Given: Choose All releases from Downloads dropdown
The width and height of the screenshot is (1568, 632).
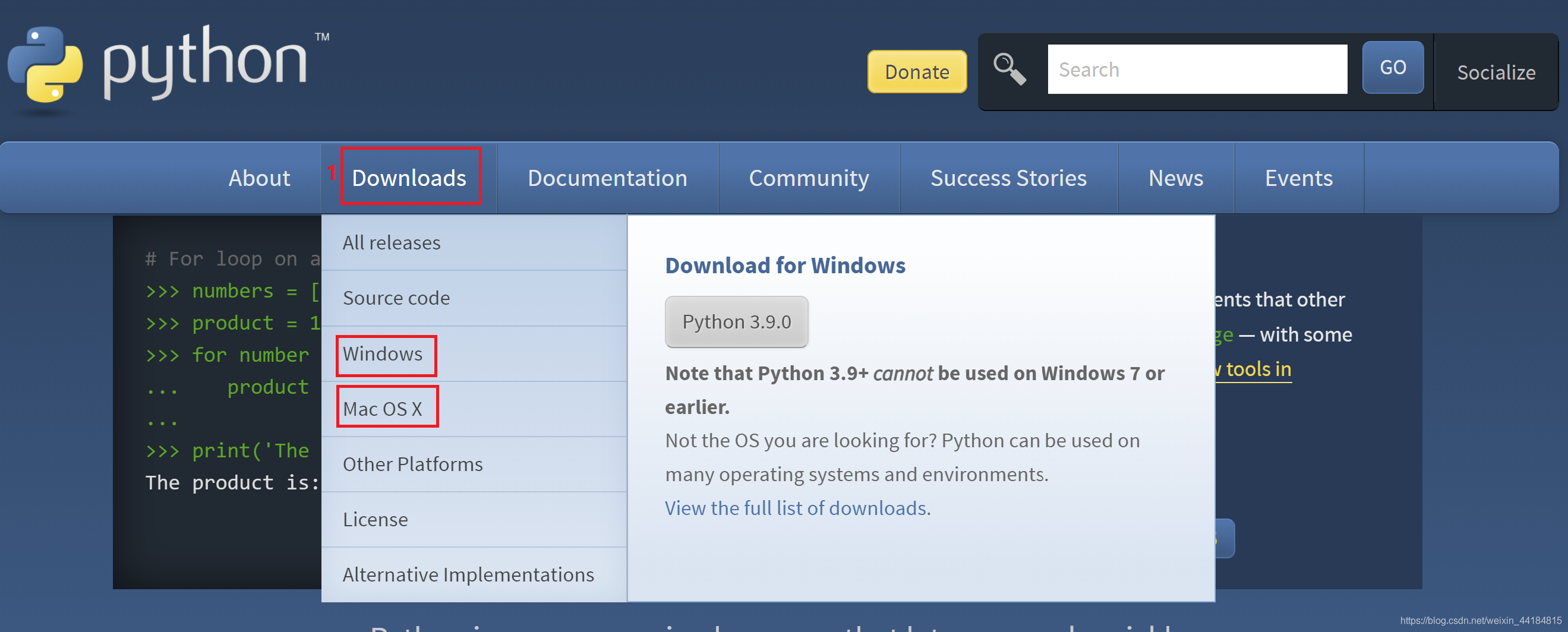Looking at the screenshot, I should (474, 243).
